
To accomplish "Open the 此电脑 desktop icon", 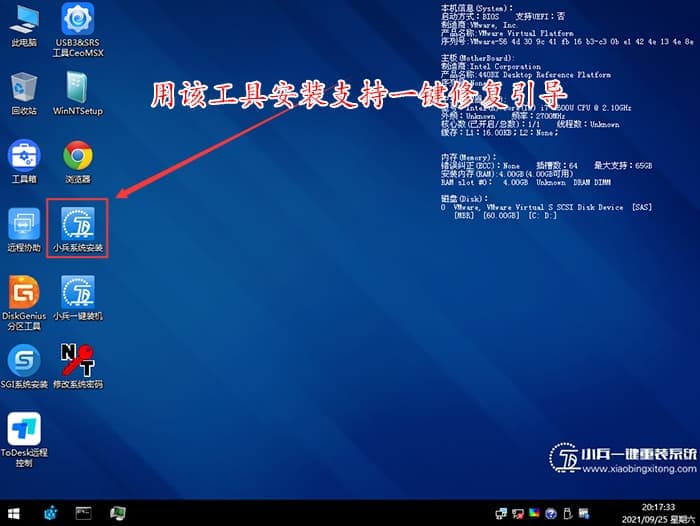I will [24, 26].
